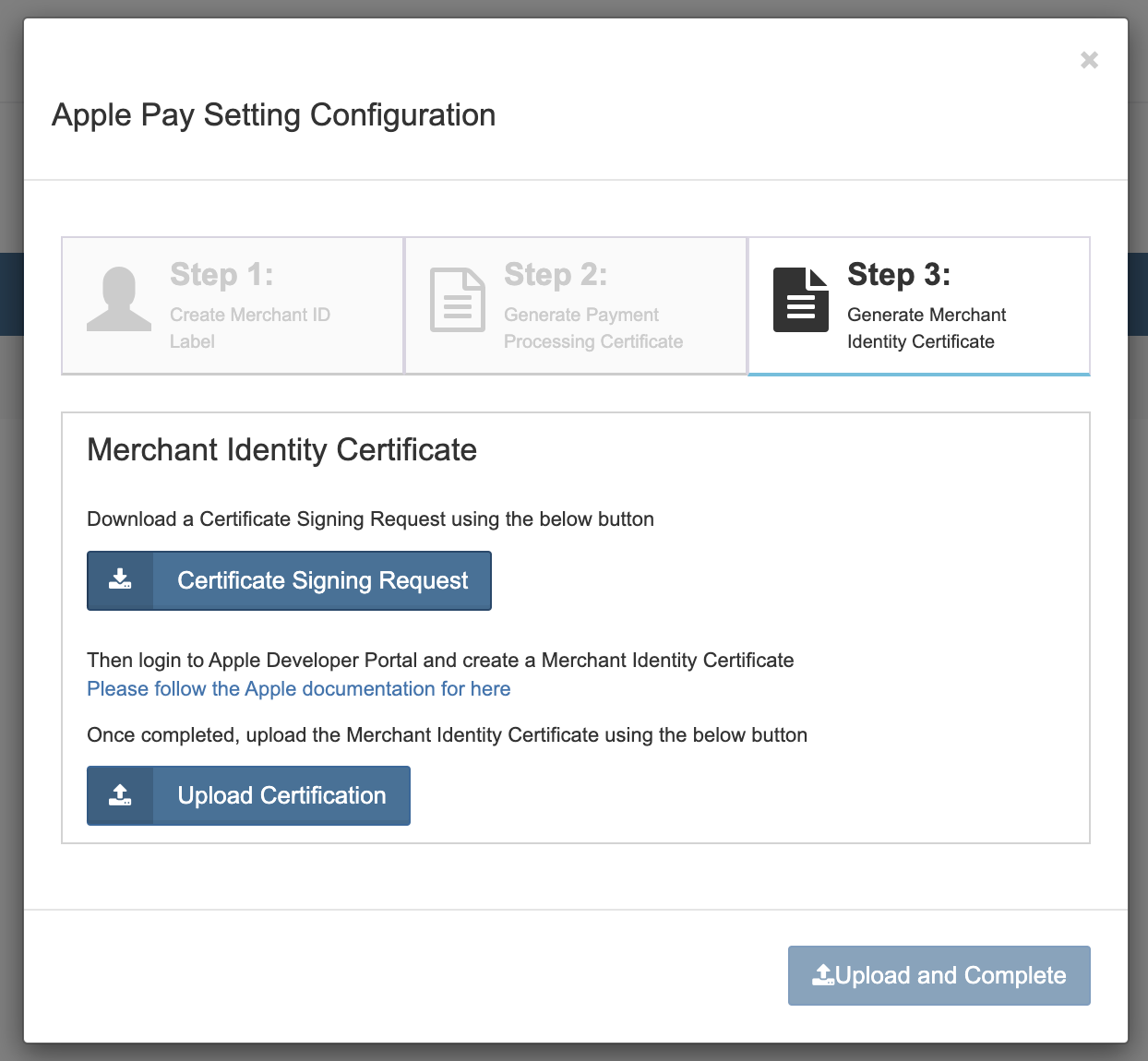Click the outlined file icon beside Generate Payment Processing

pos(456,302)
